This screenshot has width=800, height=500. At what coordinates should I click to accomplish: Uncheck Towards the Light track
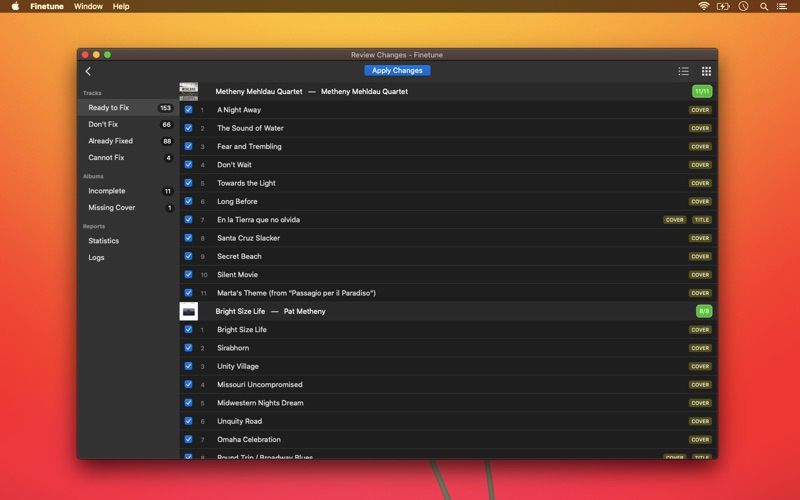point(188,183)
